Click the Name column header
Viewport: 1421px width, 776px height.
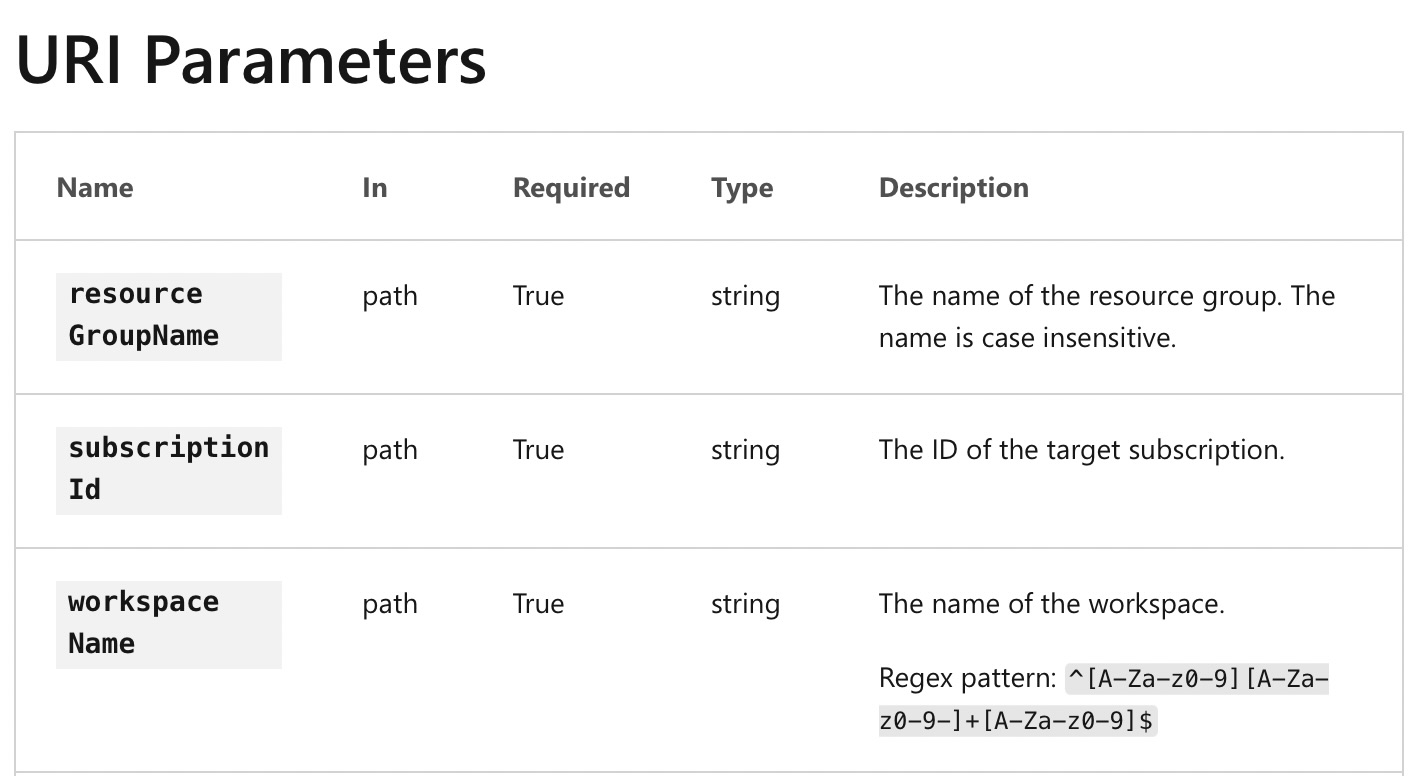click(95, 188)
